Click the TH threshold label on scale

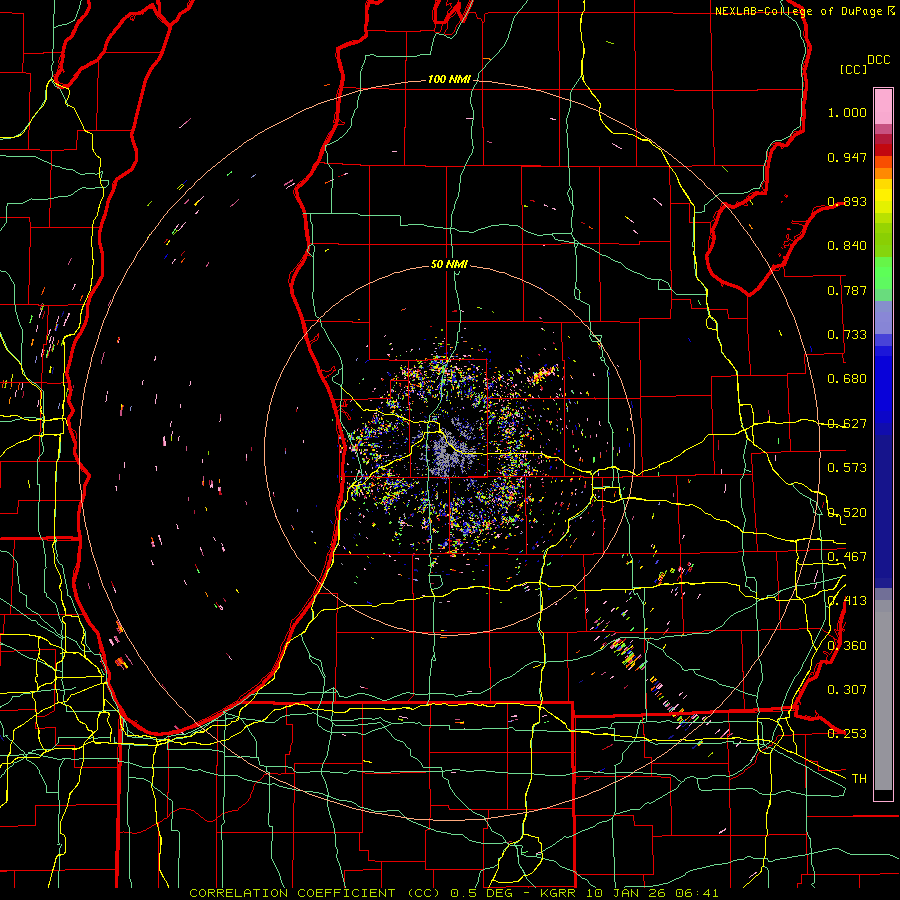point(859,779)
